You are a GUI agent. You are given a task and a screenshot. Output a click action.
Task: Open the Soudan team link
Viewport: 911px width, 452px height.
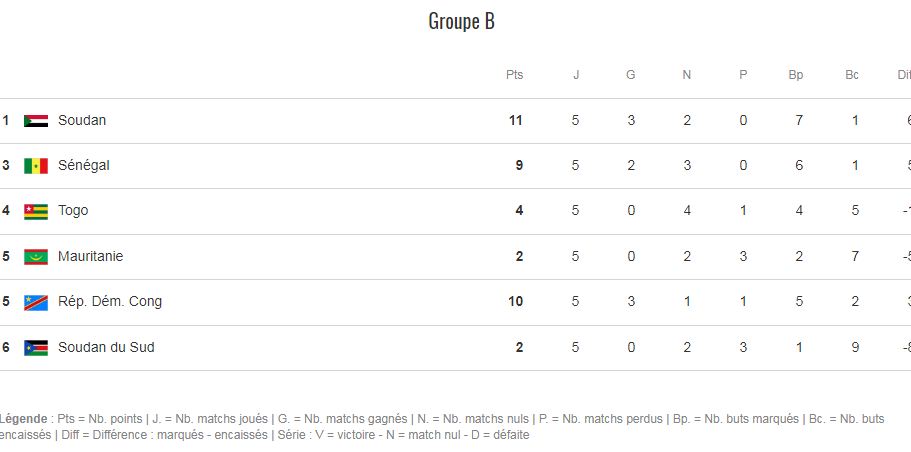pyautogui.click(x=82, y=120)
